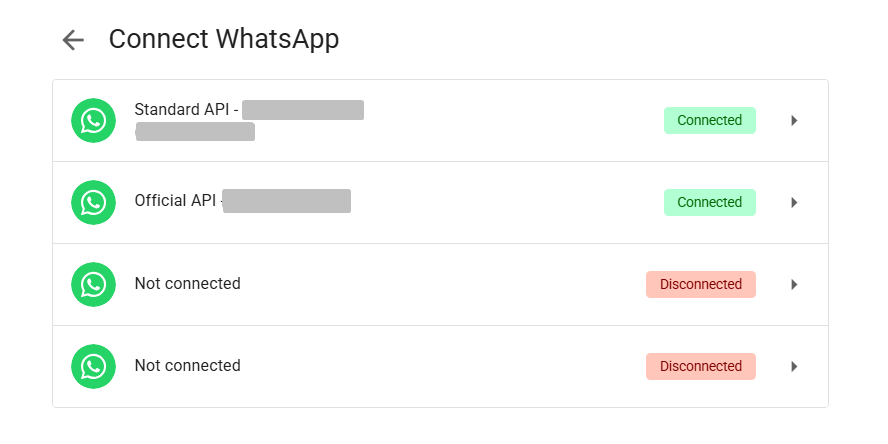Image resolution: width=888 pixels, height=444 pixels.
Task: Click the redacted number after Standard API
Action: pyautogui.click(x=302, y=110)
